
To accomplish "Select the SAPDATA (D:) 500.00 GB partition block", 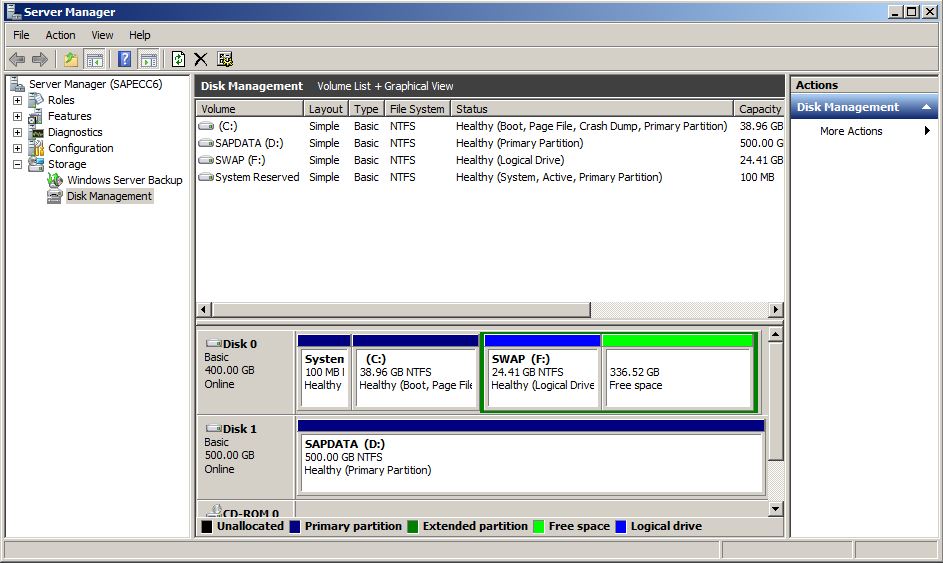I will click(x=531, y=457).
